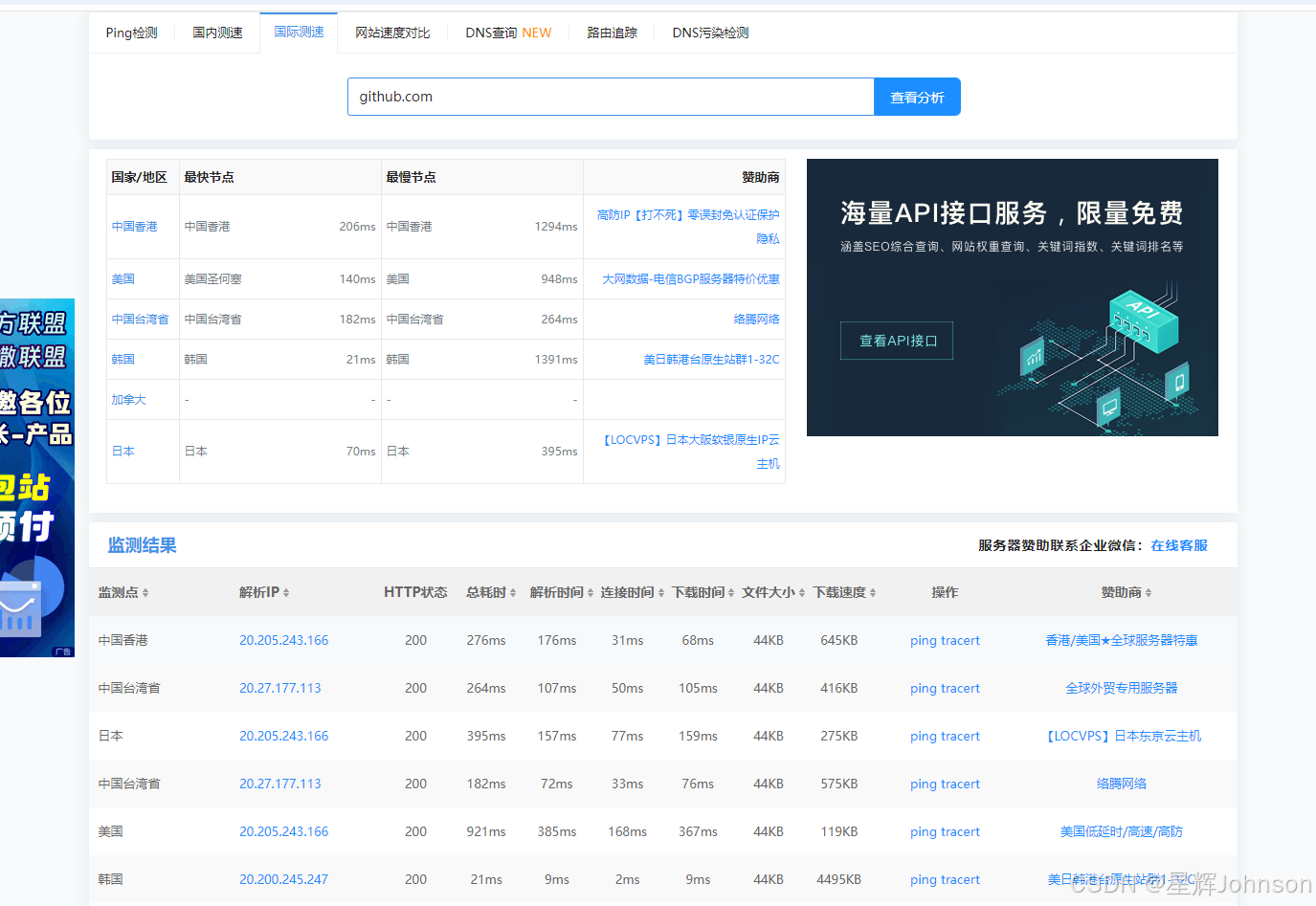Open IP link 20.27.177.113
1316x906 pixels.
(x=279, y=688)
